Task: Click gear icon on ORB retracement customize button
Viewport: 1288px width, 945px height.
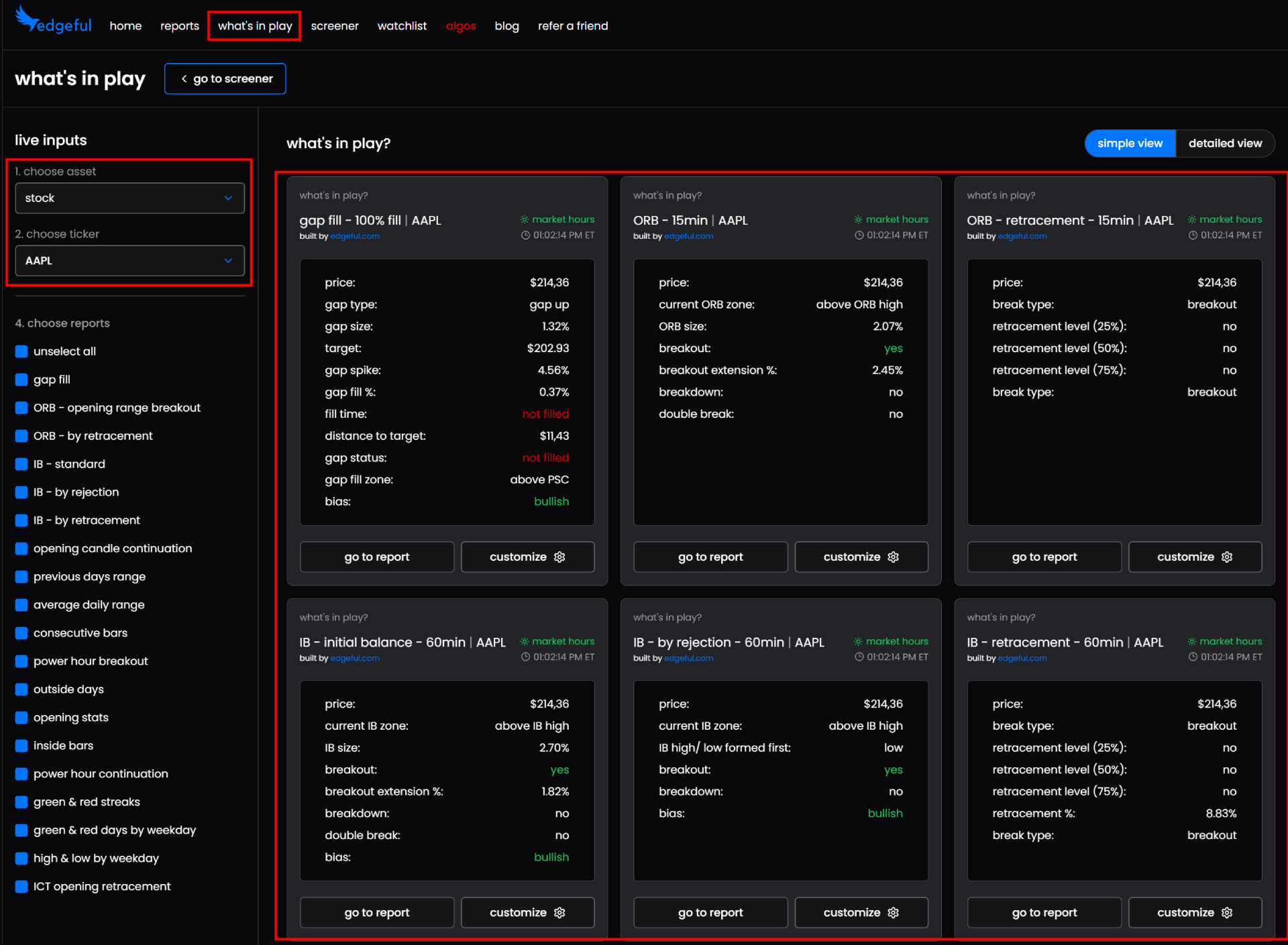Action: click(x=1227, y=557)
